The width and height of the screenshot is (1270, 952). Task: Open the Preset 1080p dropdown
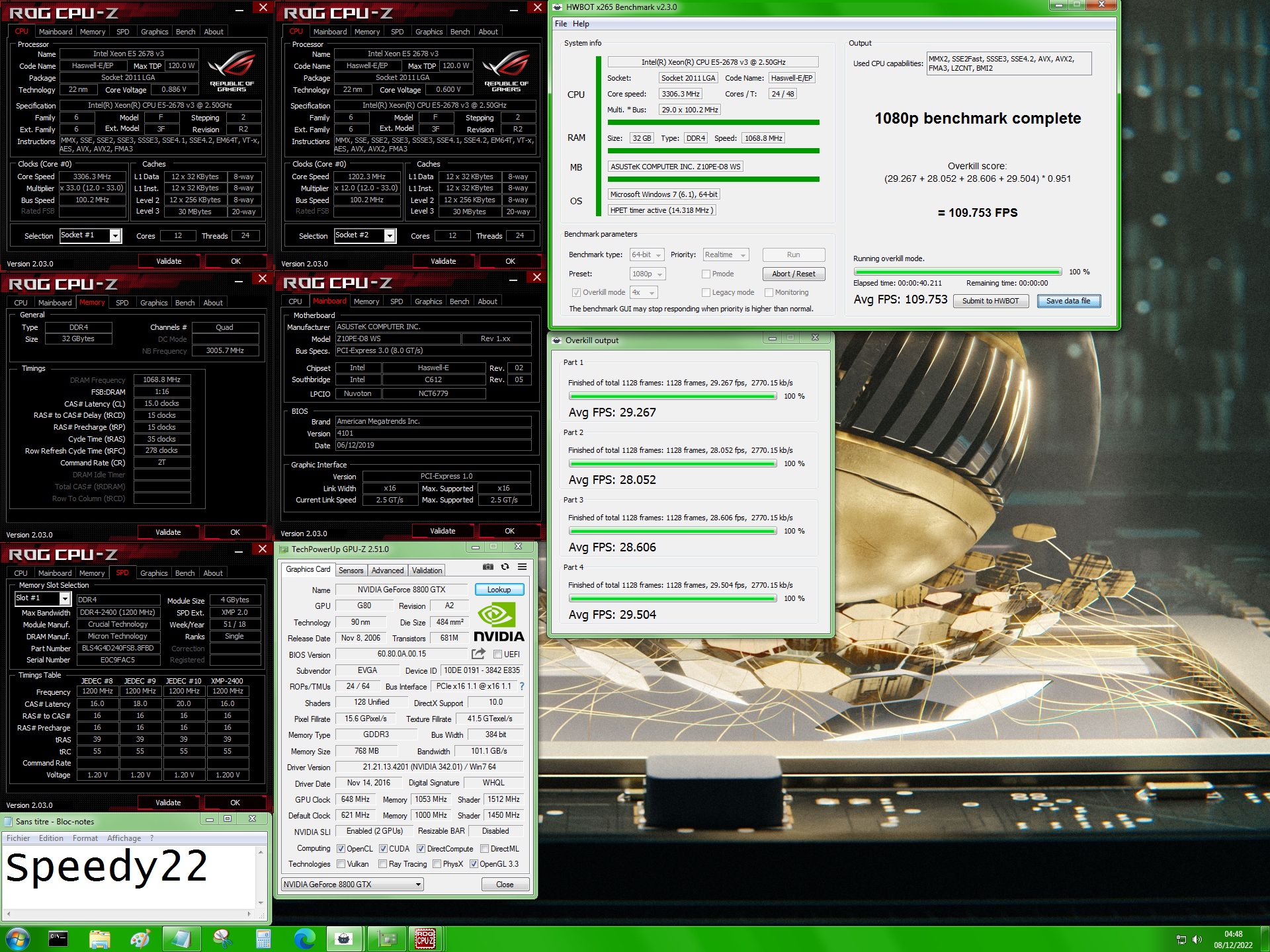click(x=647, y=274)
